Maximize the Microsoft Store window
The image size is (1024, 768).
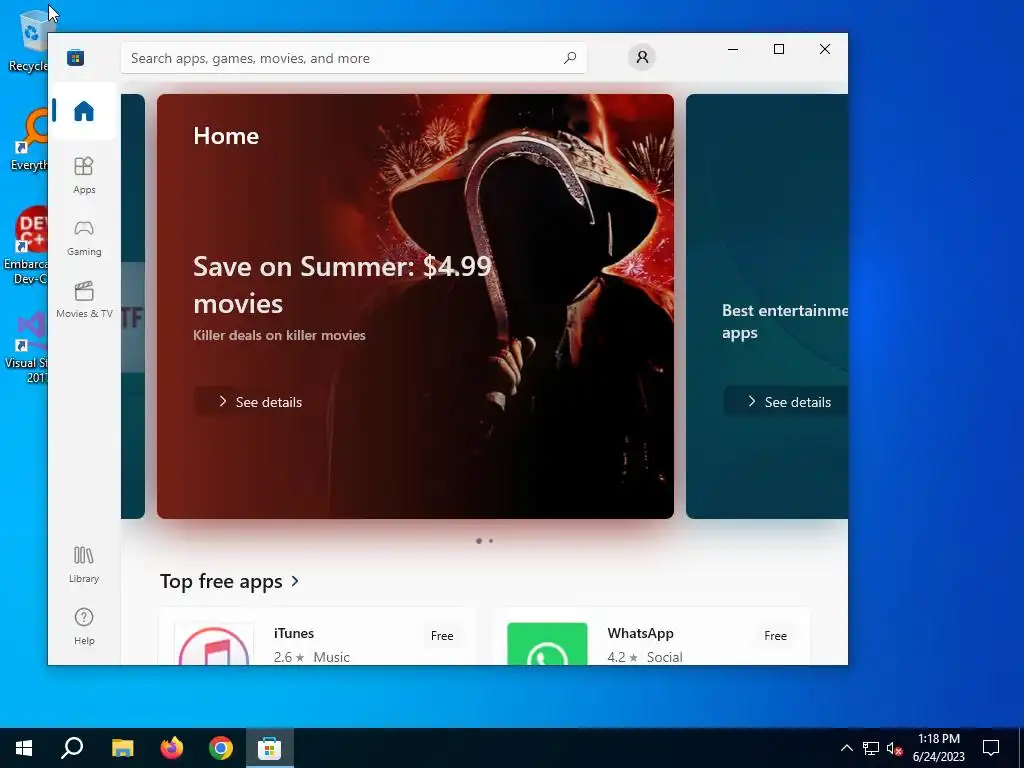click(x=779, y=49)
